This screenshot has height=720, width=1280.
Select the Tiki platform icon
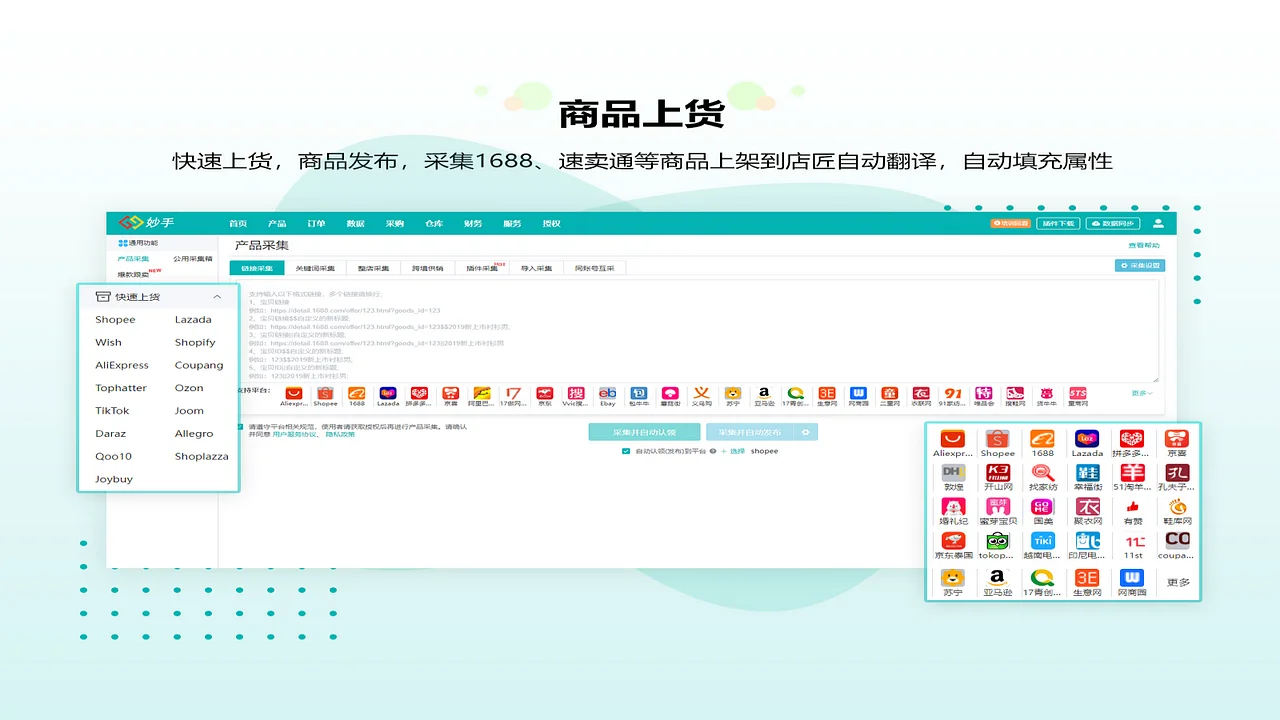[1042, 543]
